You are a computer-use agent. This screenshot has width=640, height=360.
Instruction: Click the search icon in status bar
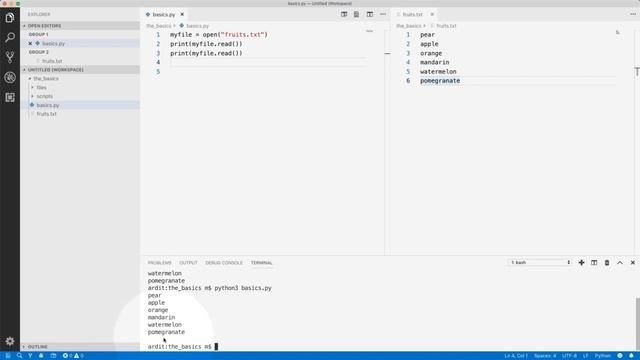pos(19,356)
